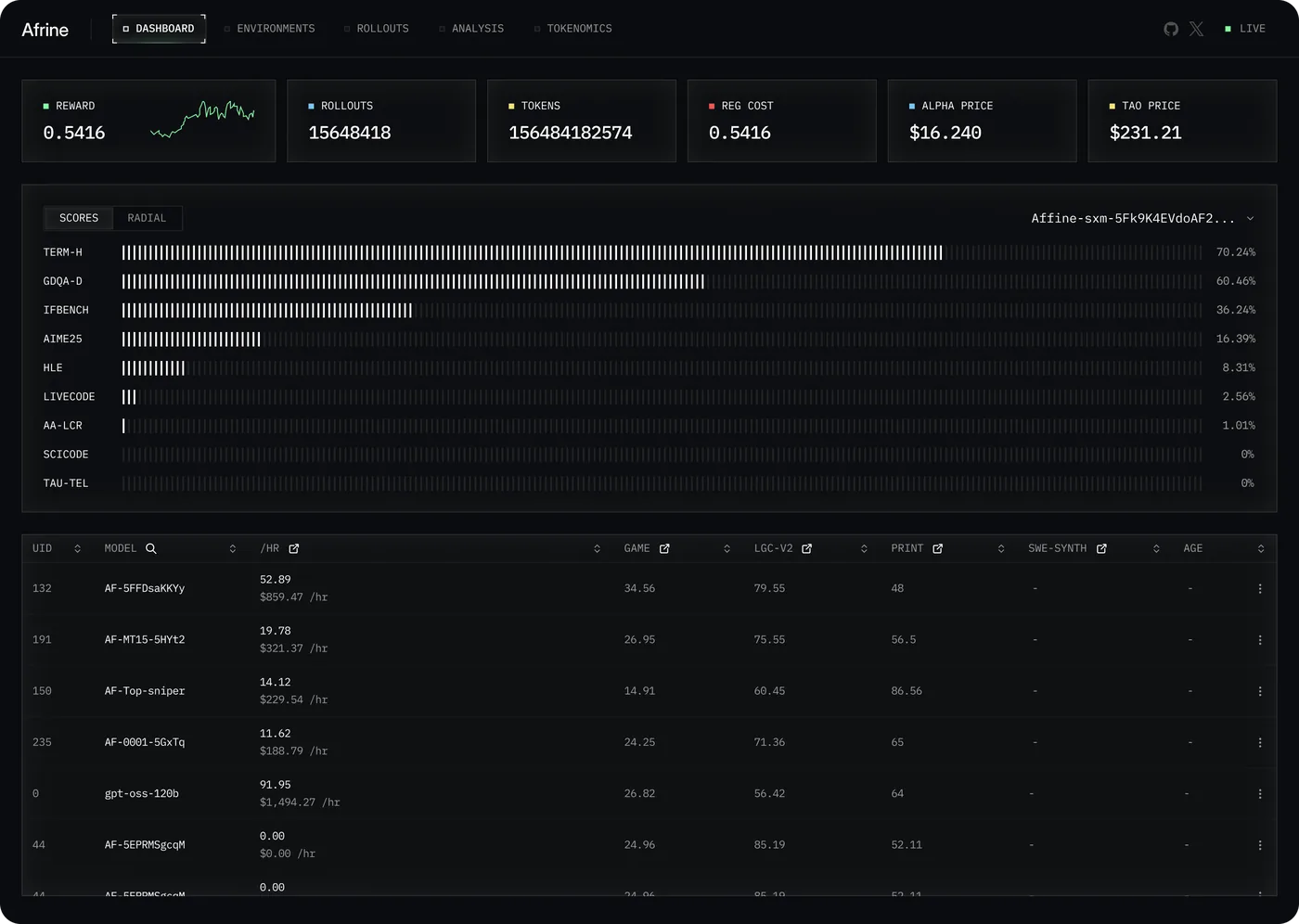The height and width of the screenshot is (924, 1299).
Task: Click the reward sparkline chart
Action: [202, 120]
